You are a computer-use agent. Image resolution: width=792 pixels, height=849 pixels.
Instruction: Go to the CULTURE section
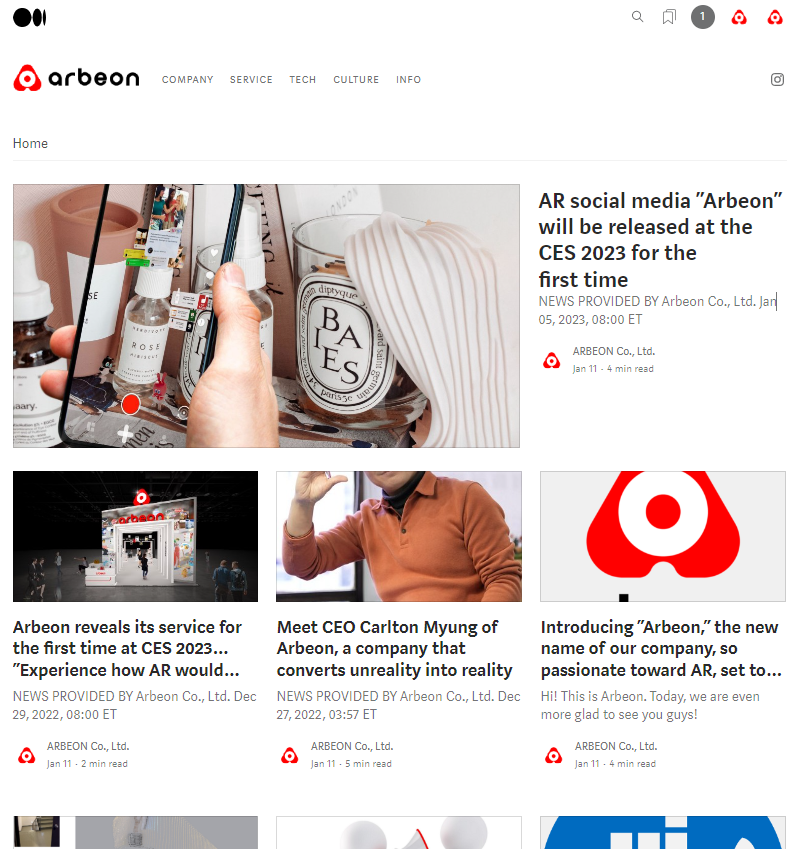pyautogui.click(x=356, y=80)
